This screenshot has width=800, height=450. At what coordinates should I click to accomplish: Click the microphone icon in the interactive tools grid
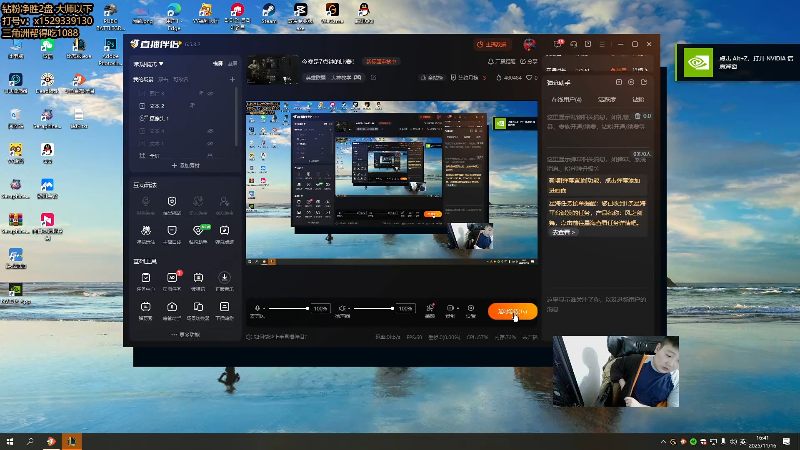pyautogui.click(x=145, y=202)
